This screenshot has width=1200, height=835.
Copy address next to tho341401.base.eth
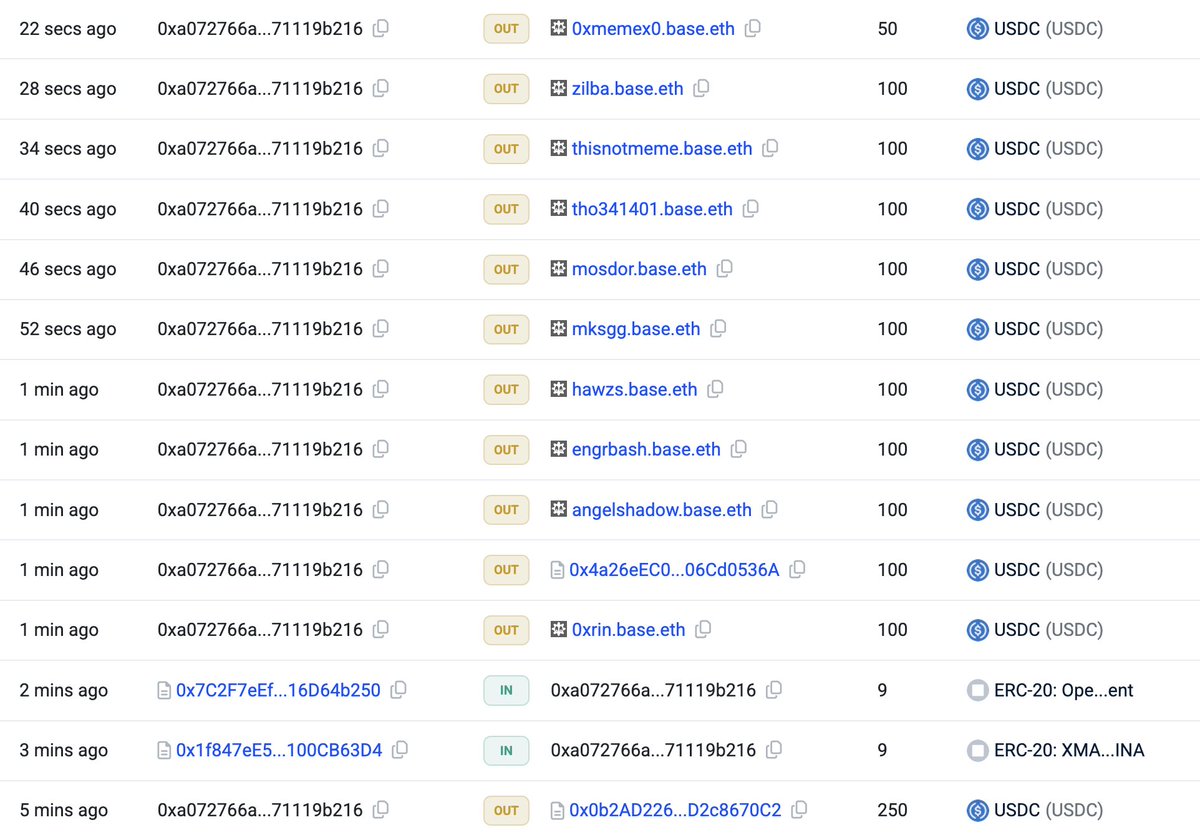[x=751, y=208]
